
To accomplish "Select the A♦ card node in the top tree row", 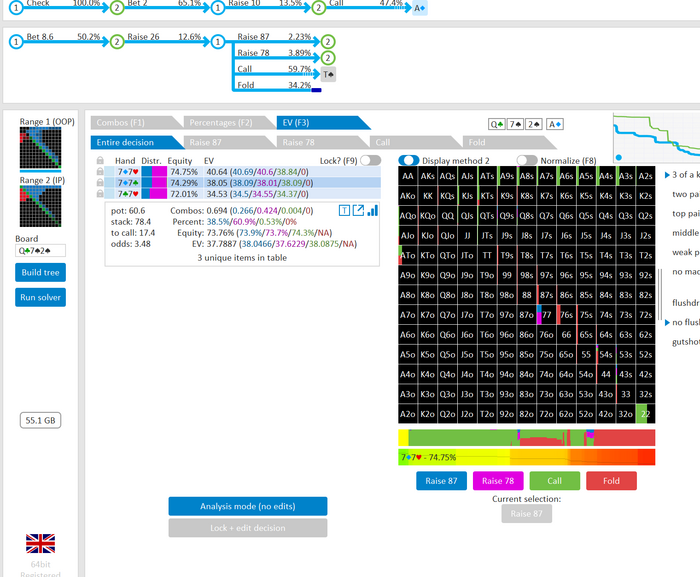I will (420, 8).
